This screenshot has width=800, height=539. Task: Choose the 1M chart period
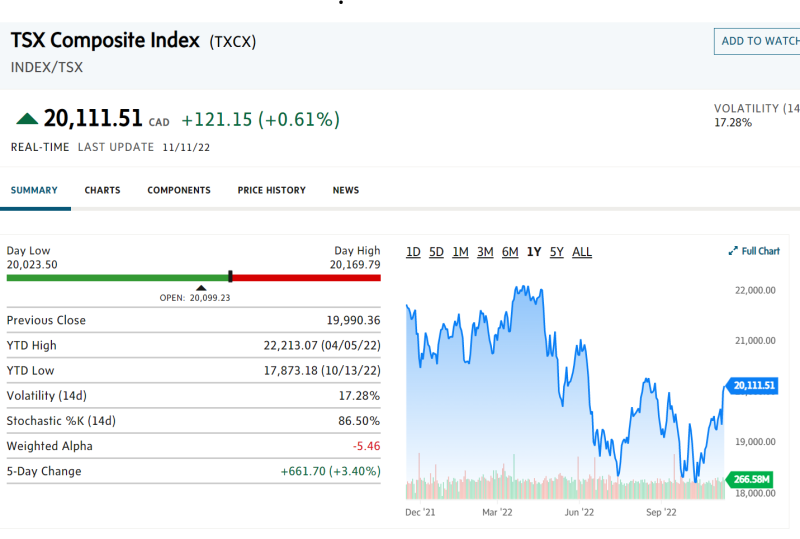pyautogui.click(x=460, y=252)
